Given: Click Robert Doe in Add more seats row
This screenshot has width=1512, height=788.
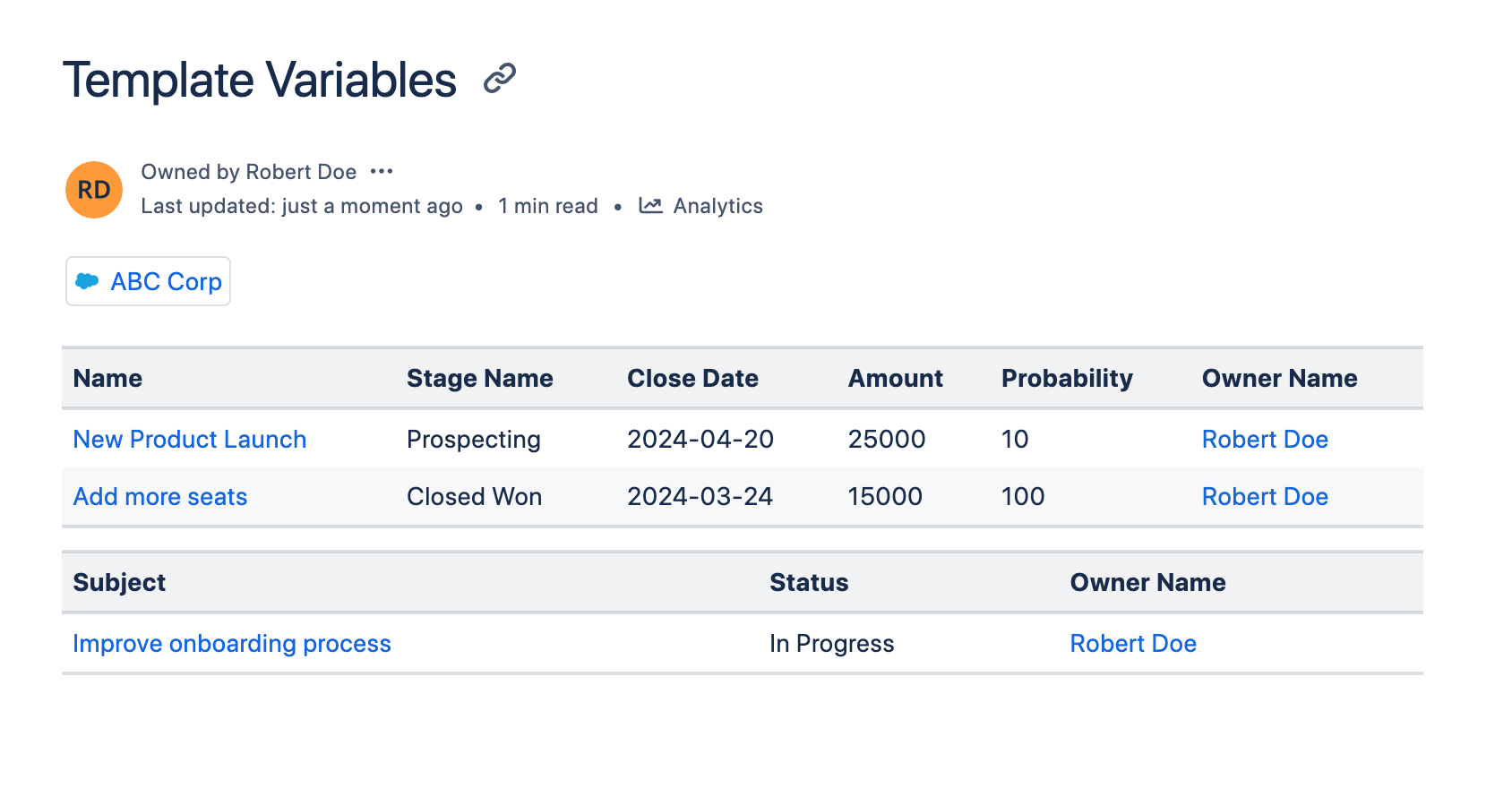Looking at the screenshot, I should [1264, 496].
